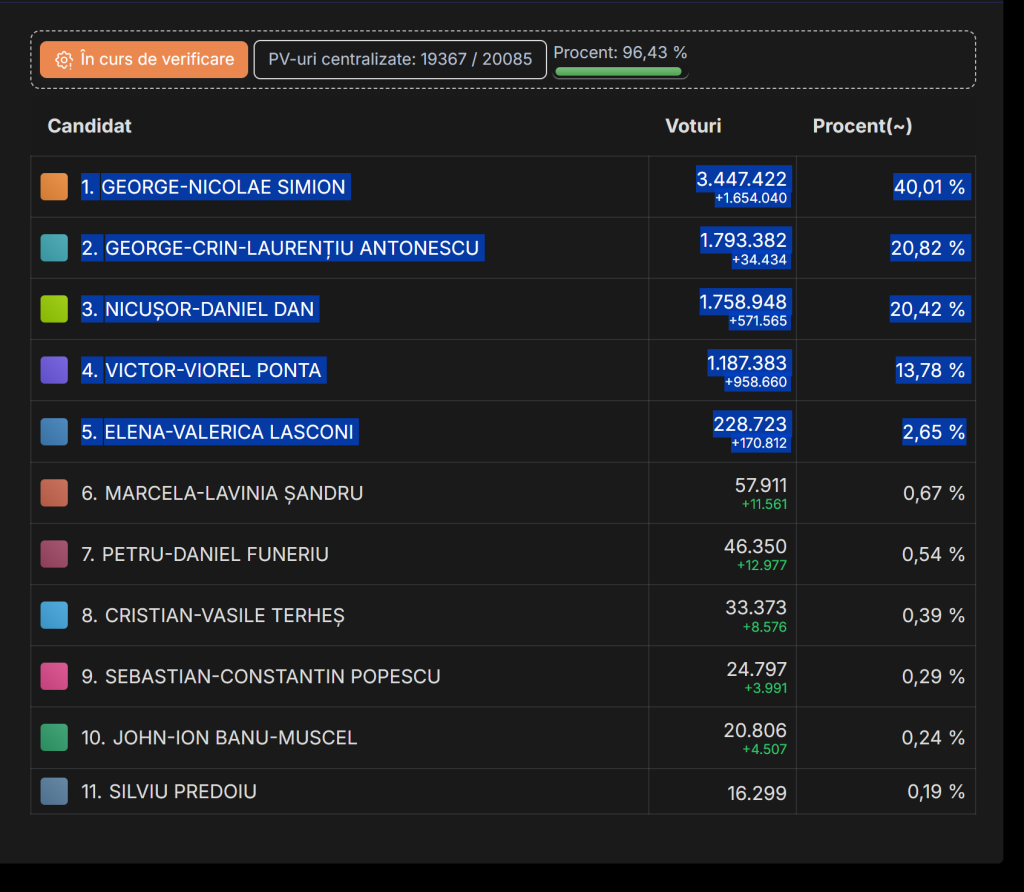Click the 'PV-uri centralizate: 19367 / 20085' box
This screenshot has width=1024, height=892.
pos(400,59)
